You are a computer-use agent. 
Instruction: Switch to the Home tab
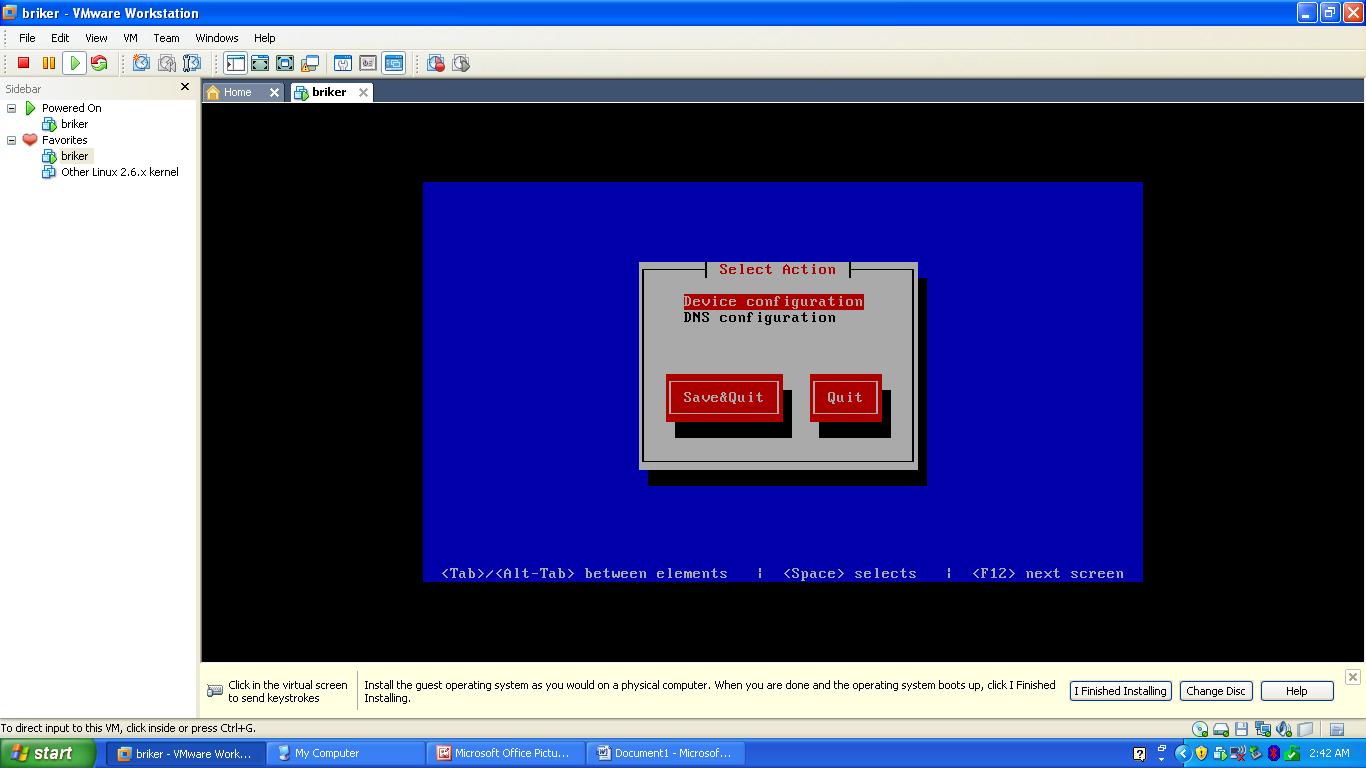coord(237,92)
